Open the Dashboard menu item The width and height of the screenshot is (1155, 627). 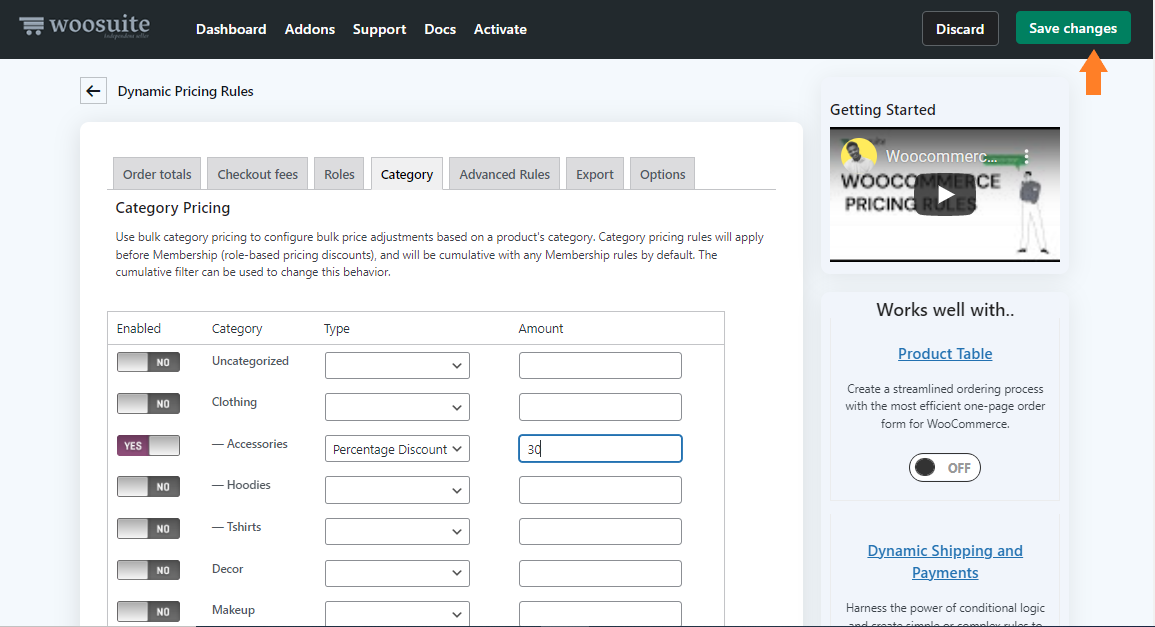(x=231, y=29)
